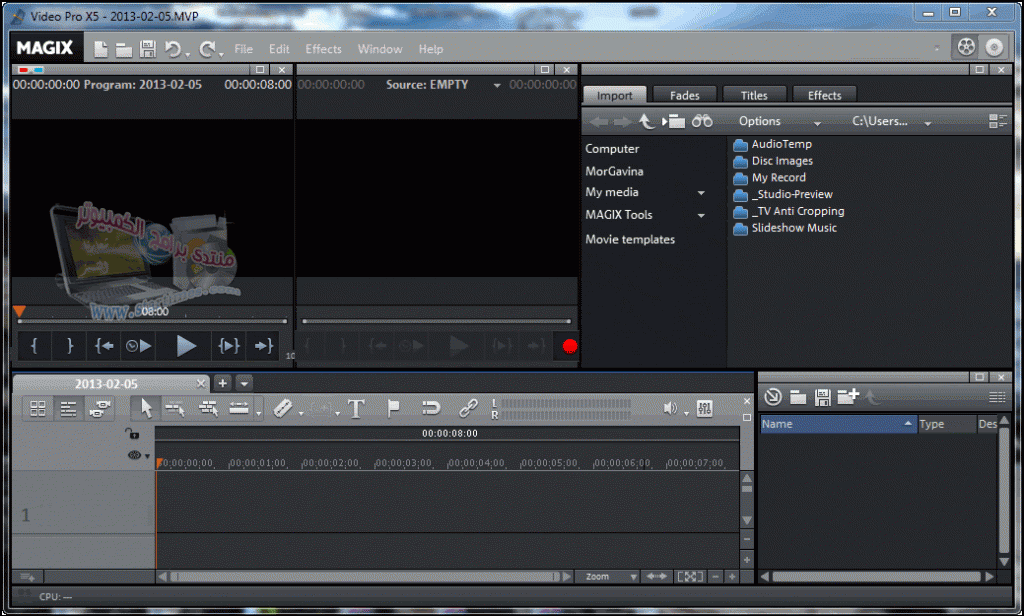Click the timeline horizontal scrollbar

coord(366,577)
